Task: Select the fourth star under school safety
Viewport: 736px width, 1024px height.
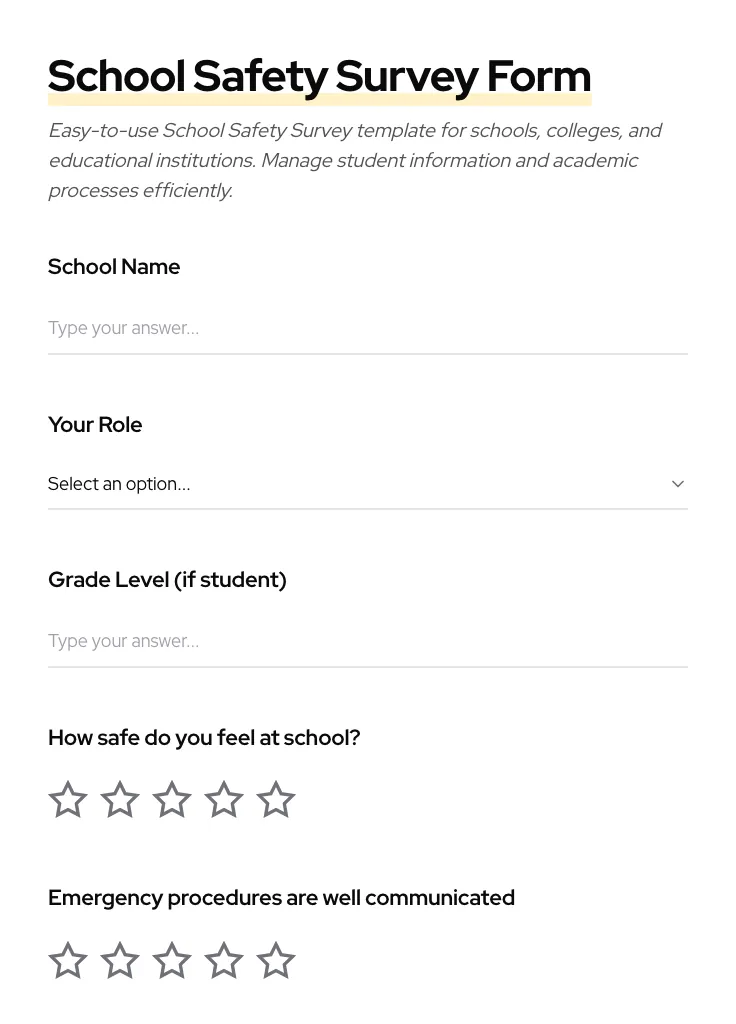Action: tap(223, 799)
